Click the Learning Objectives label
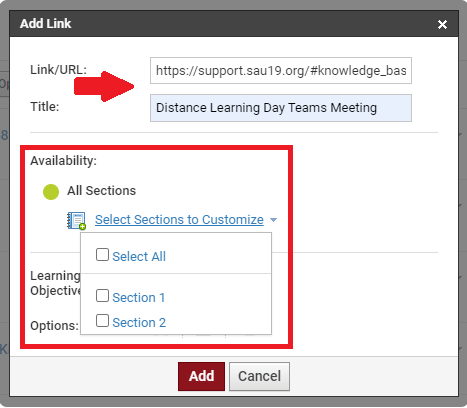The width and height of the screenshot is (467, 408). point(55,283)
